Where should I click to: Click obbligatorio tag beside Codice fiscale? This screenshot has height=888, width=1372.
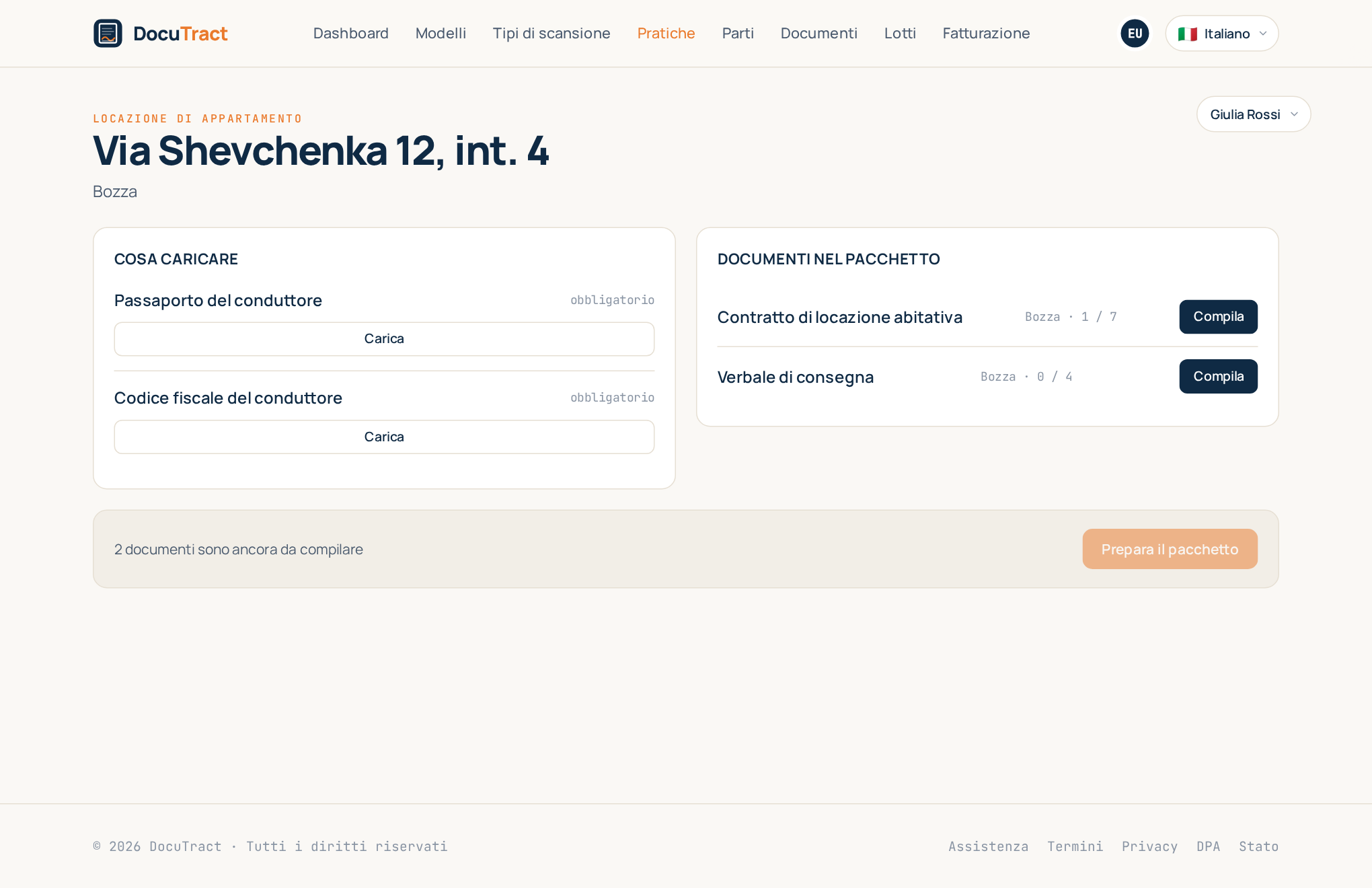(x=612, y=398)
